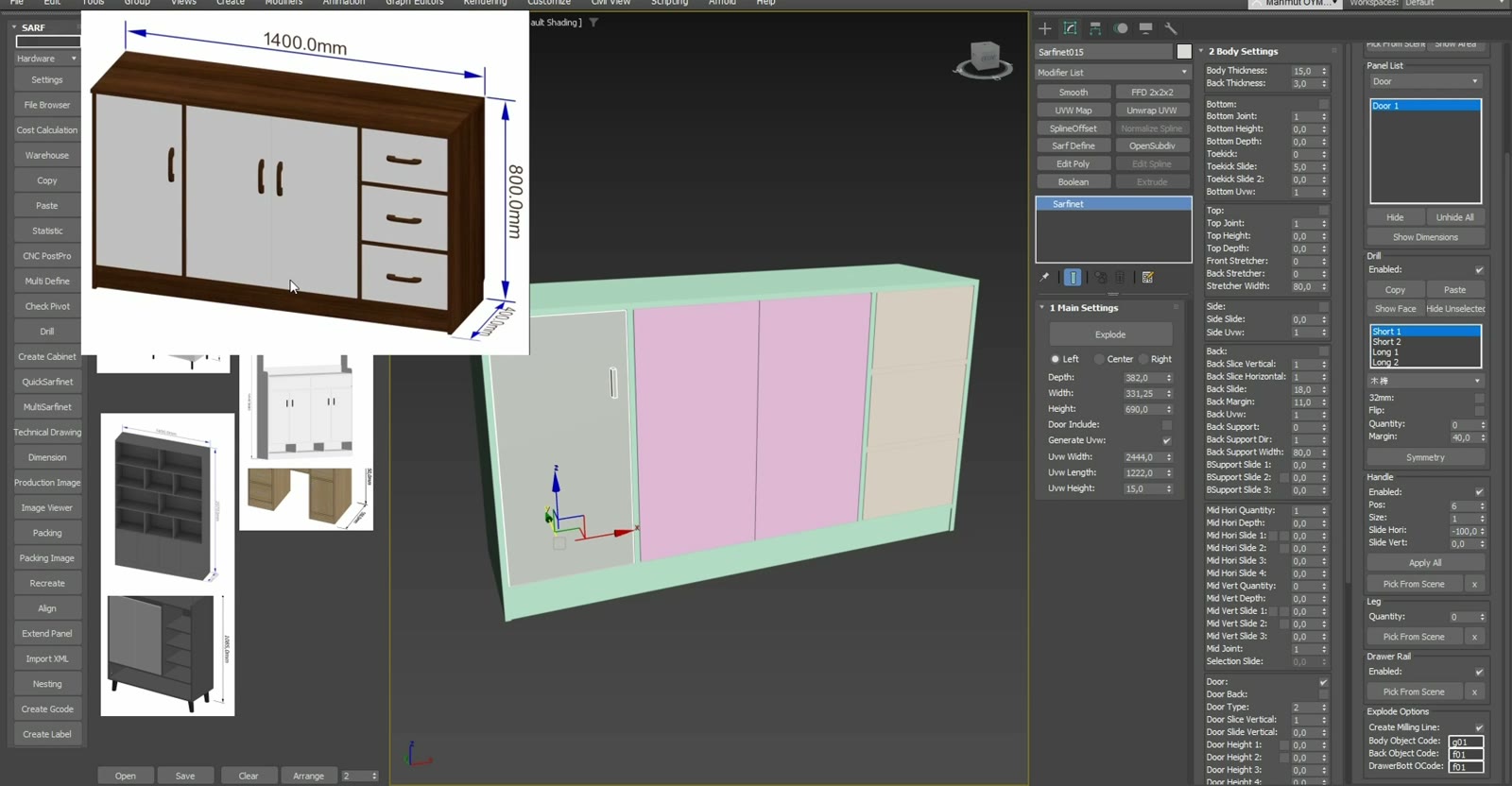Toggle the Generate Uvw checkbox
This screenshot has height=786, width=1512.
(x=1167, y=440)
